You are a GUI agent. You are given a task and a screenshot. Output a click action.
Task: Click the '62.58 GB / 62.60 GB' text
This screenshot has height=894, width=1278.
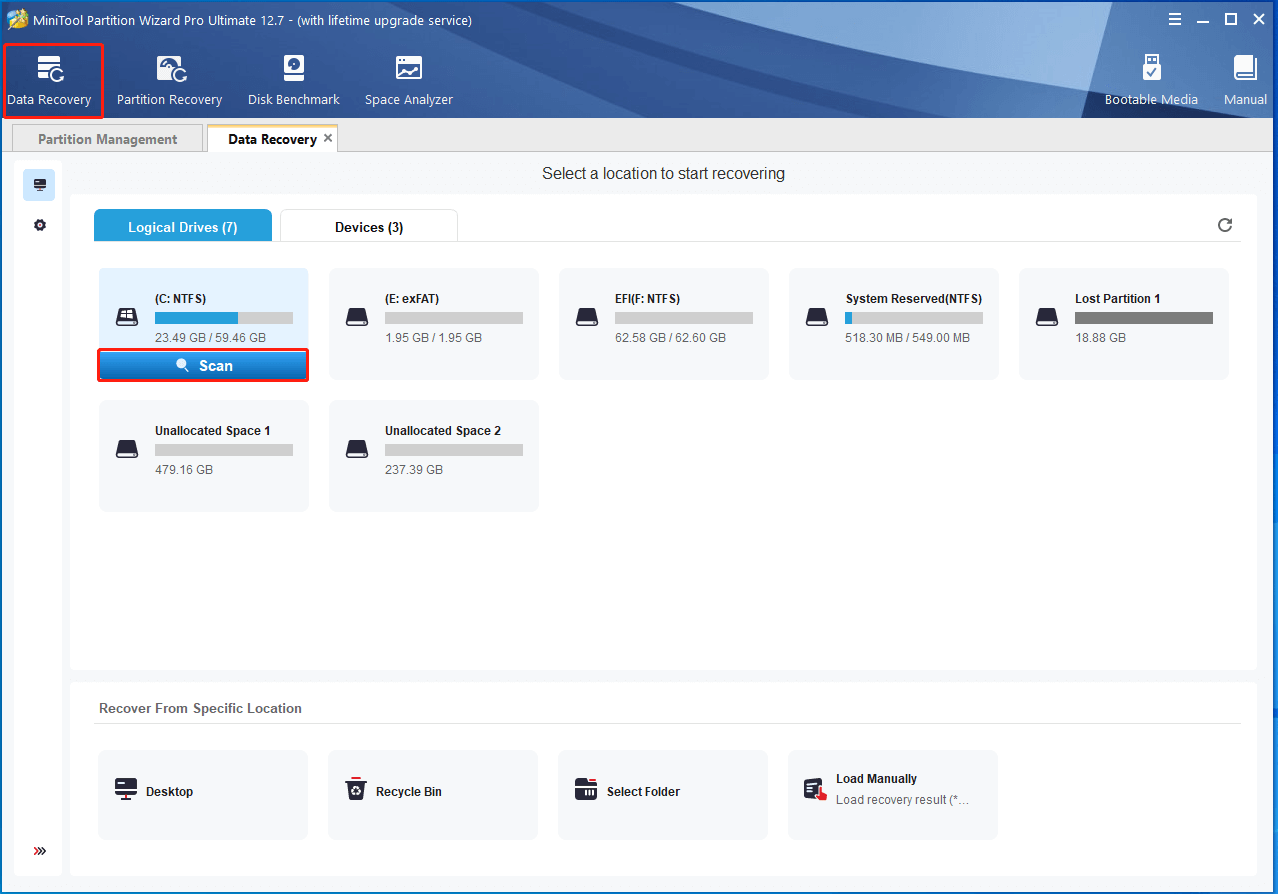(670, 338)
